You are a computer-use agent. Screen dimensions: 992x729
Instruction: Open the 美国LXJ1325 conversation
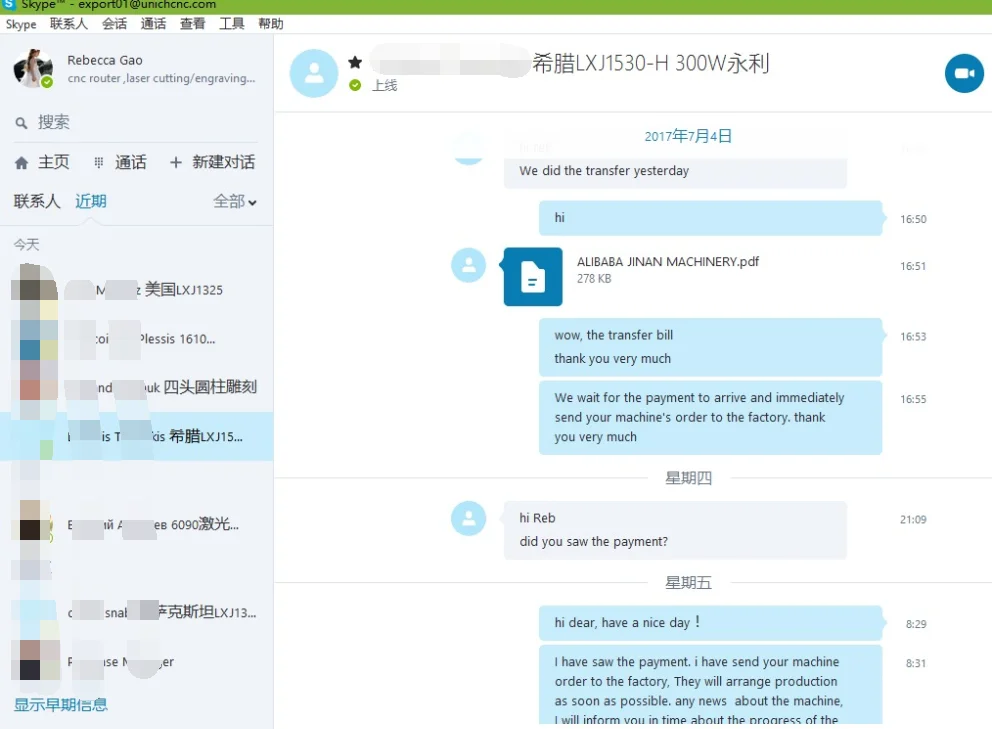tap(137, 290)
